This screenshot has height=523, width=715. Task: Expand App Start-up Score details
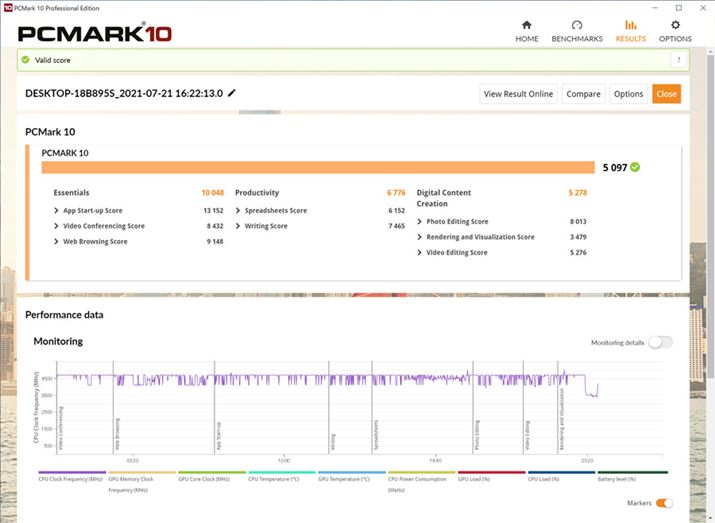56,211
